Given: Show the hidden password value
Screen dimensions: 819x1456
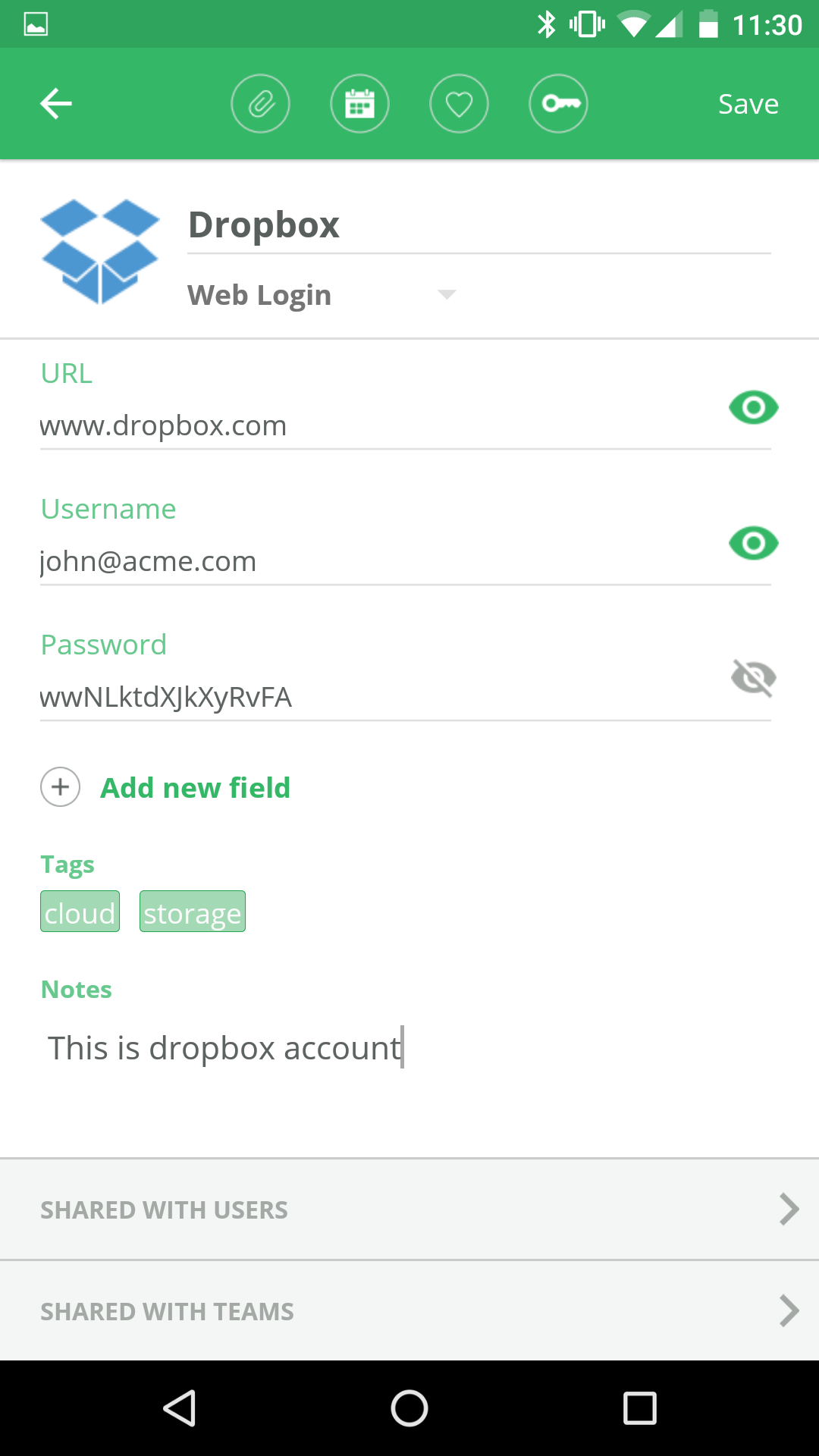Looking at the screenshot, I should 752,678.
